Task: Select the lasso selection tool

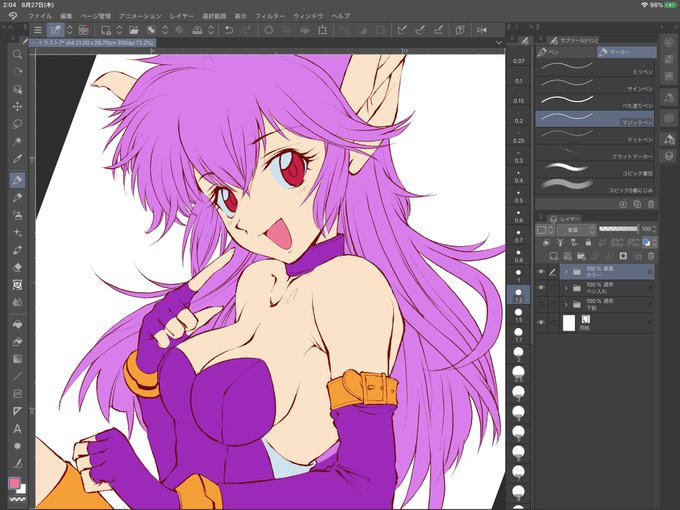Action: [17, 124]
